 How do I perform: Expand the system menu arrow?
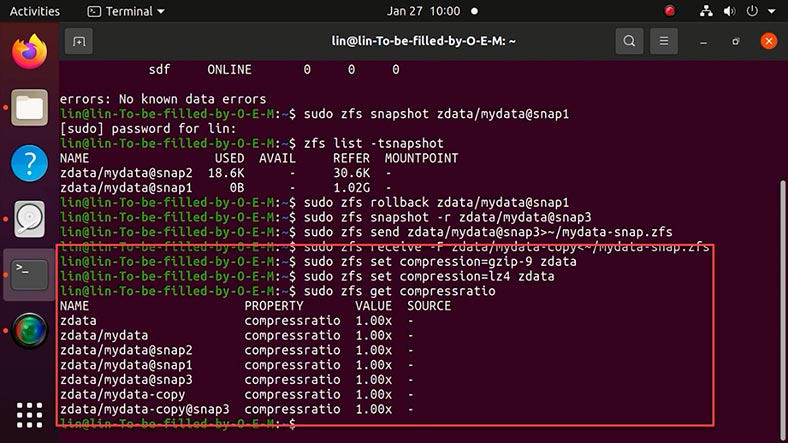tap(771, 11)
